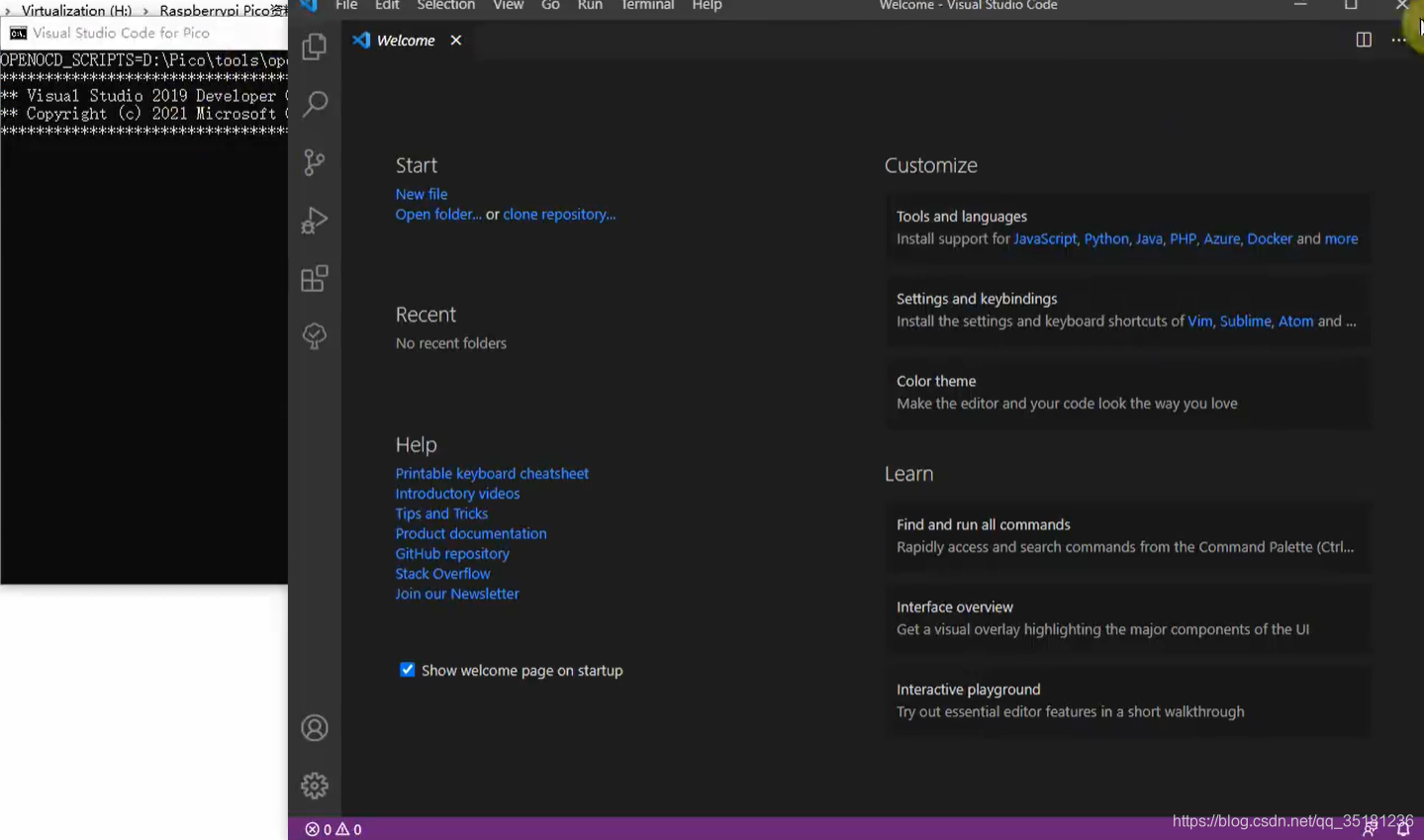The width and height of the screenshot is (1424, 840).
Task: Open Printable keyboard cheatsheet link
Action: pos(492,473)
